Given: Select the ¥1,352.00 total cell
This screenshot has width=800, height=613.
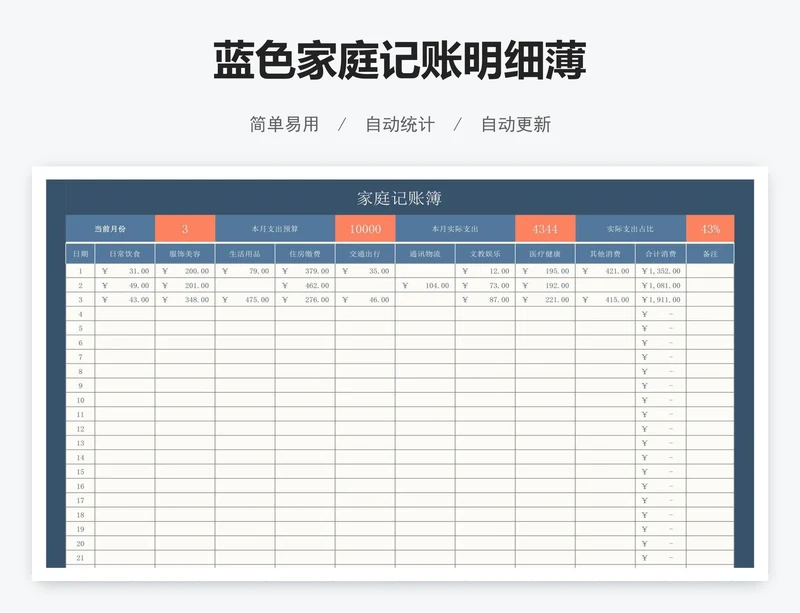Looking at the screenshot, I should pyautogui.click(x=661, y=271).
